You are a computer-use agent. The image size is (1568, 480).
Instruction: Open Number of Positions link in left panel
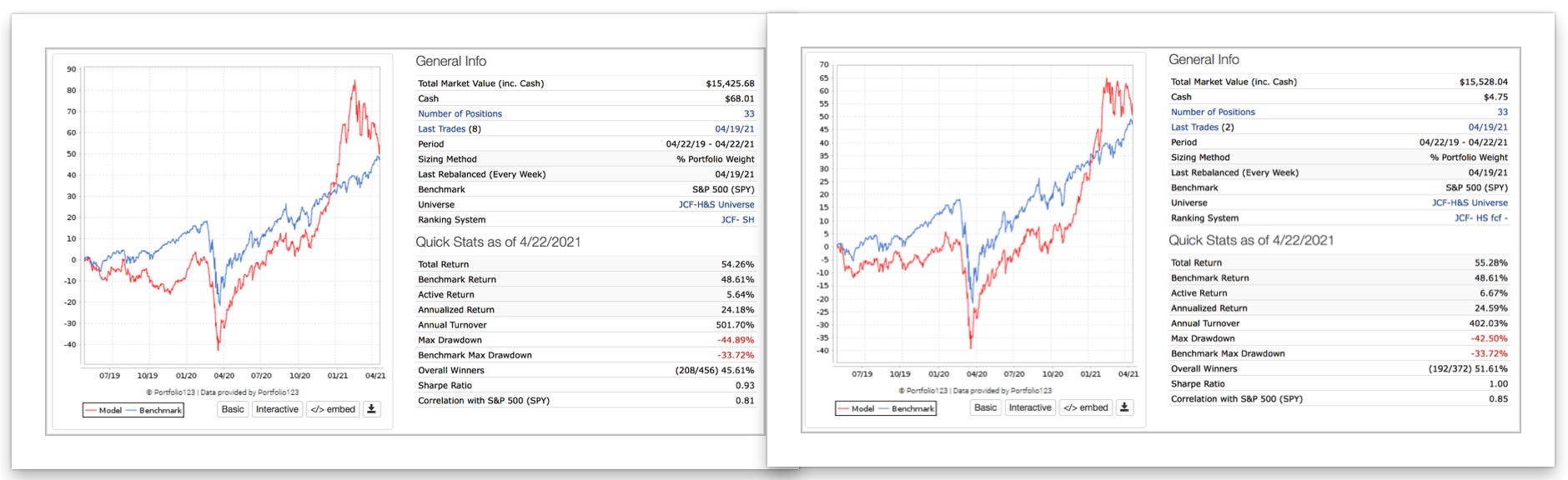pyautogui.click(x=460, y=113)
